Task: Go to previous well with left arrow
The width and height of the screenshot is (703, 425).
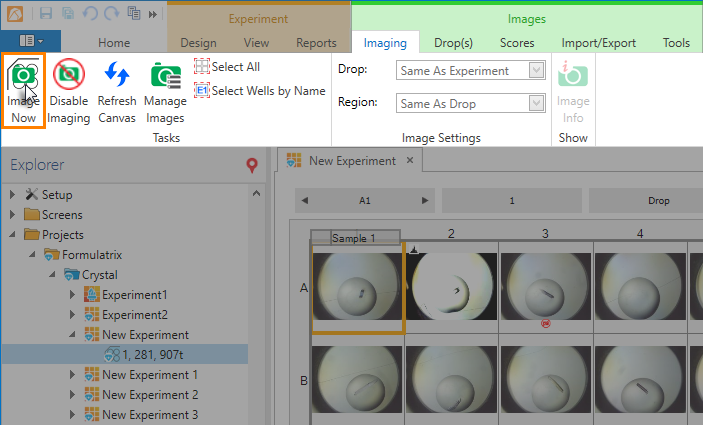Action: click(x=305, y=200)
